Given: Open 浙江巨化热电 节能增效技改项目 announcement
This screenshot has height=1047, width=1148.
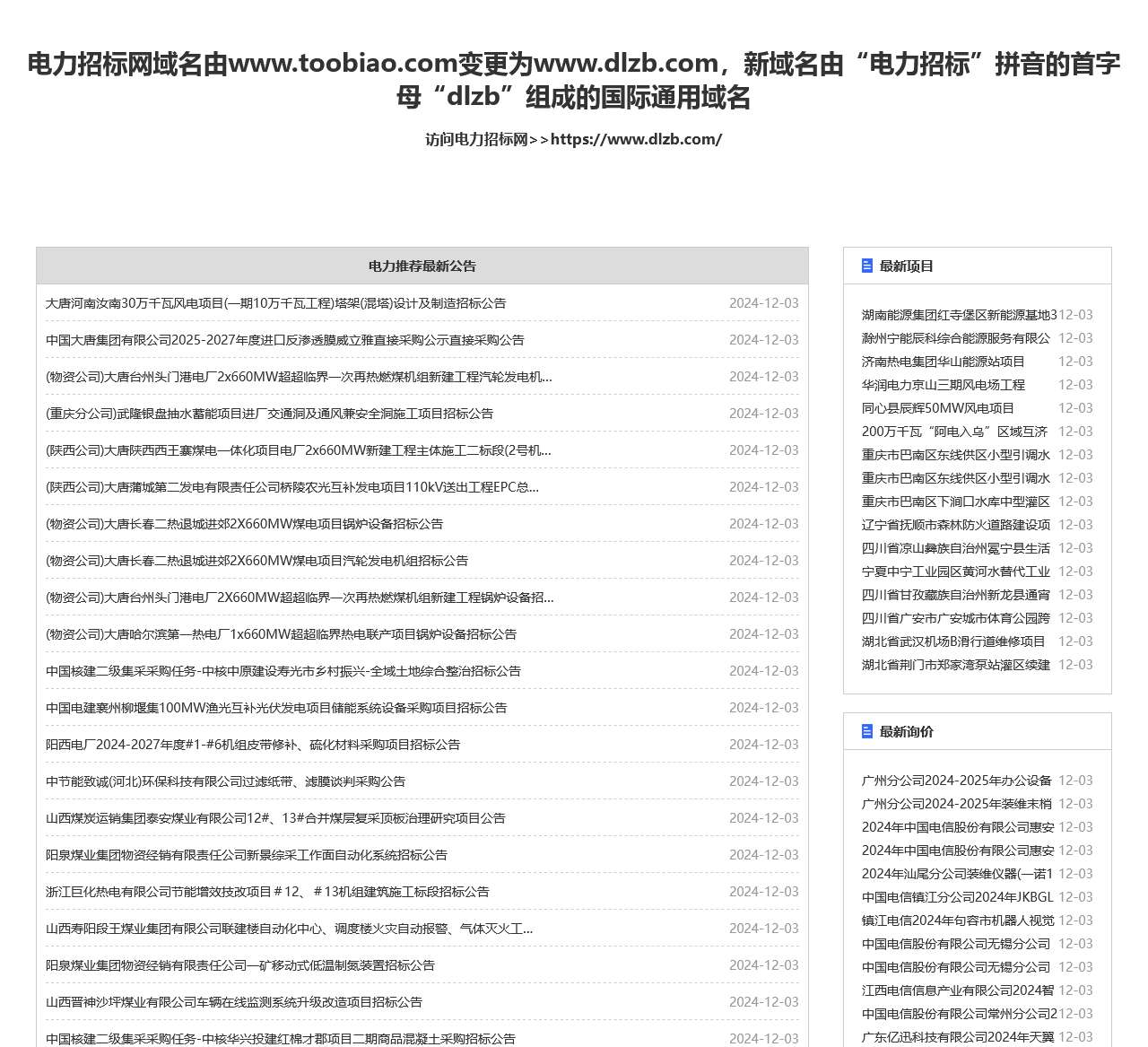Looking at the screenshot, I should (267, 892).
